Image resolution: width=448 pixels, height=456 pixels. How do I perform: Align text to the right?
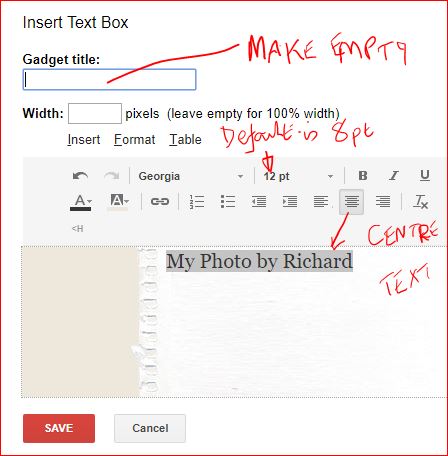(383, 201)
